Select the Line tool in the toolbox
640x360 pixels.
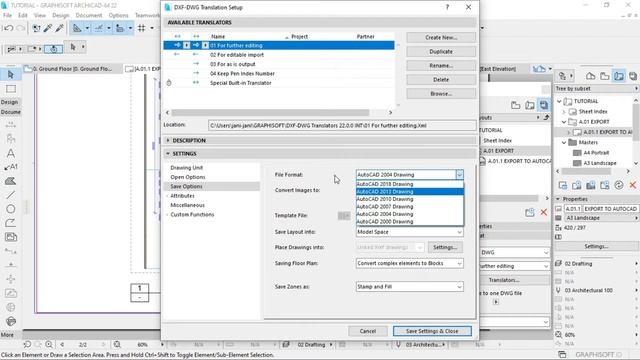tap(11, 195)
